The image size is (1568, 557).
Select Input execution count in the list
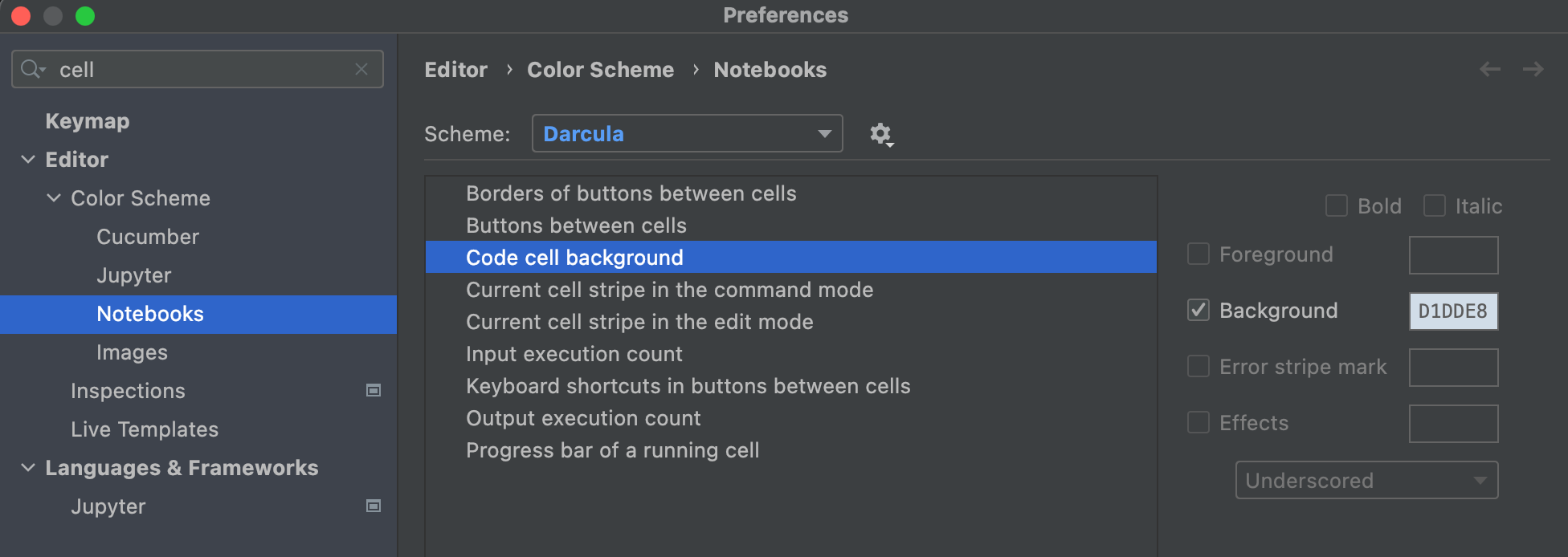pyautogui.click(x=574, y=354)
